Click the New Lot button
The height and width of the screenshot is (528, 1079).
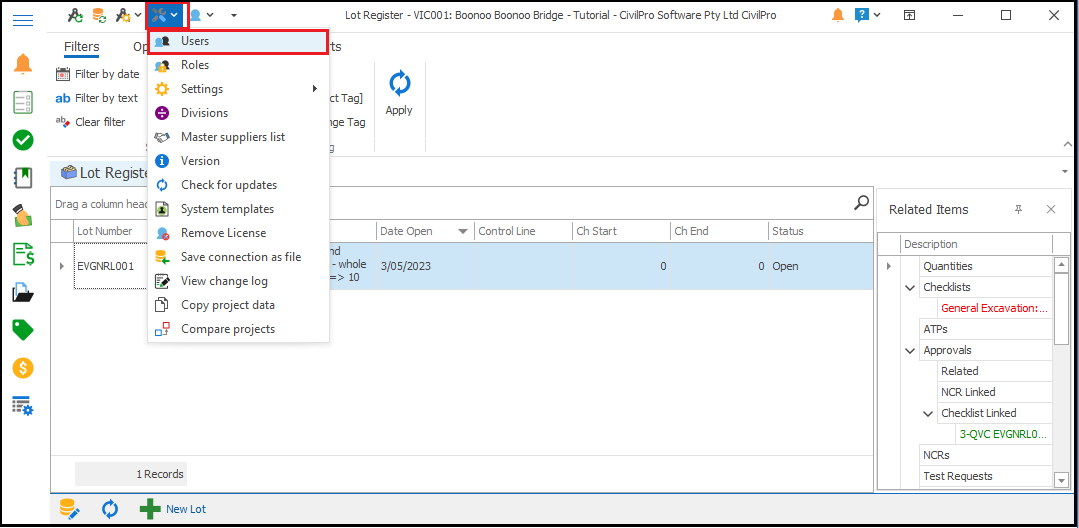point(174,509)
